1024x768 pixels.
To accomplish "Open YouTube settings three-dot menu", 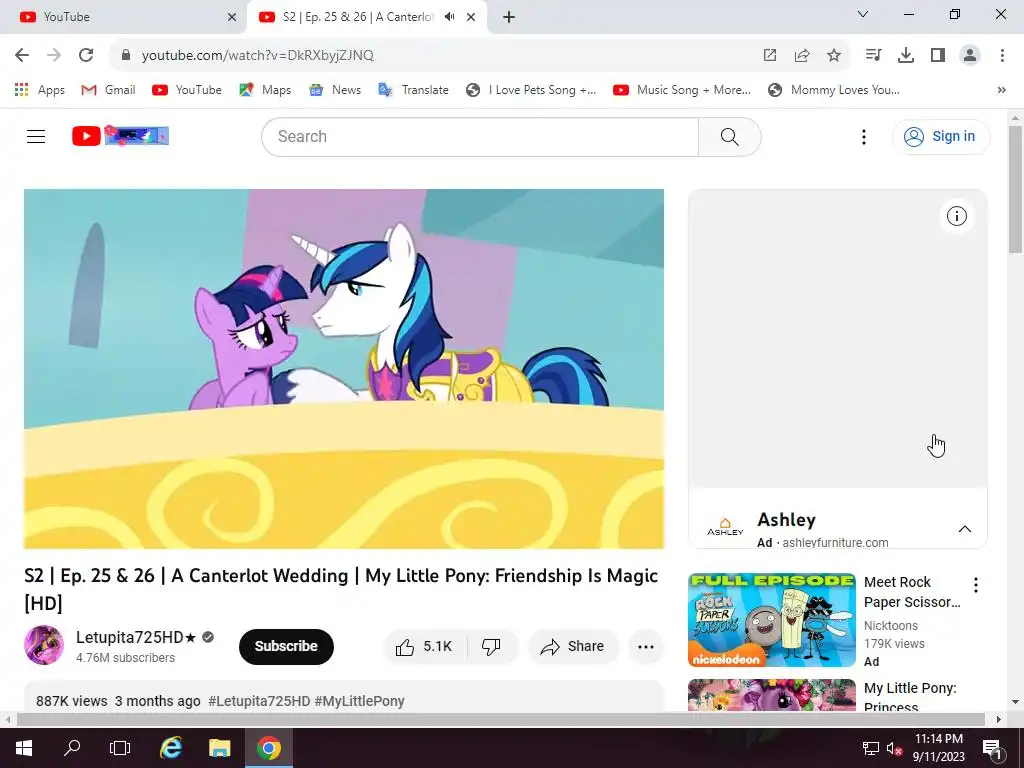I will tap(863, 136).
